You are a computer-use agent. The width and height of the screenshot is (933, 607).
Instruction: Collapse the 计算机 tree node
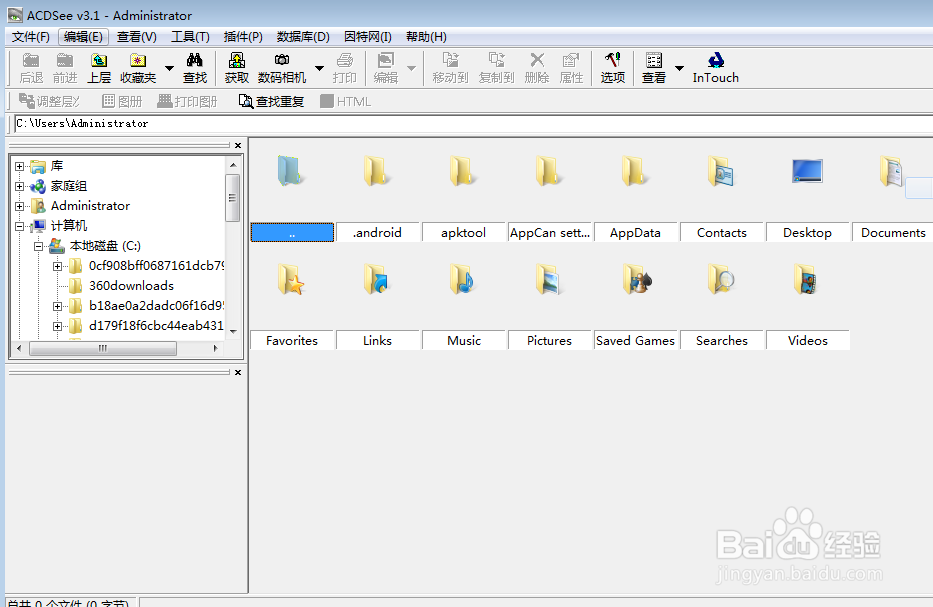point(20,226)
